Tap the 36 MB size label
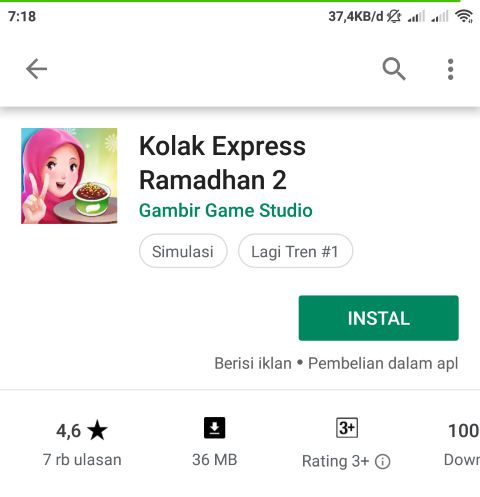This screenshot has width=480, height=497. [215, 460]
